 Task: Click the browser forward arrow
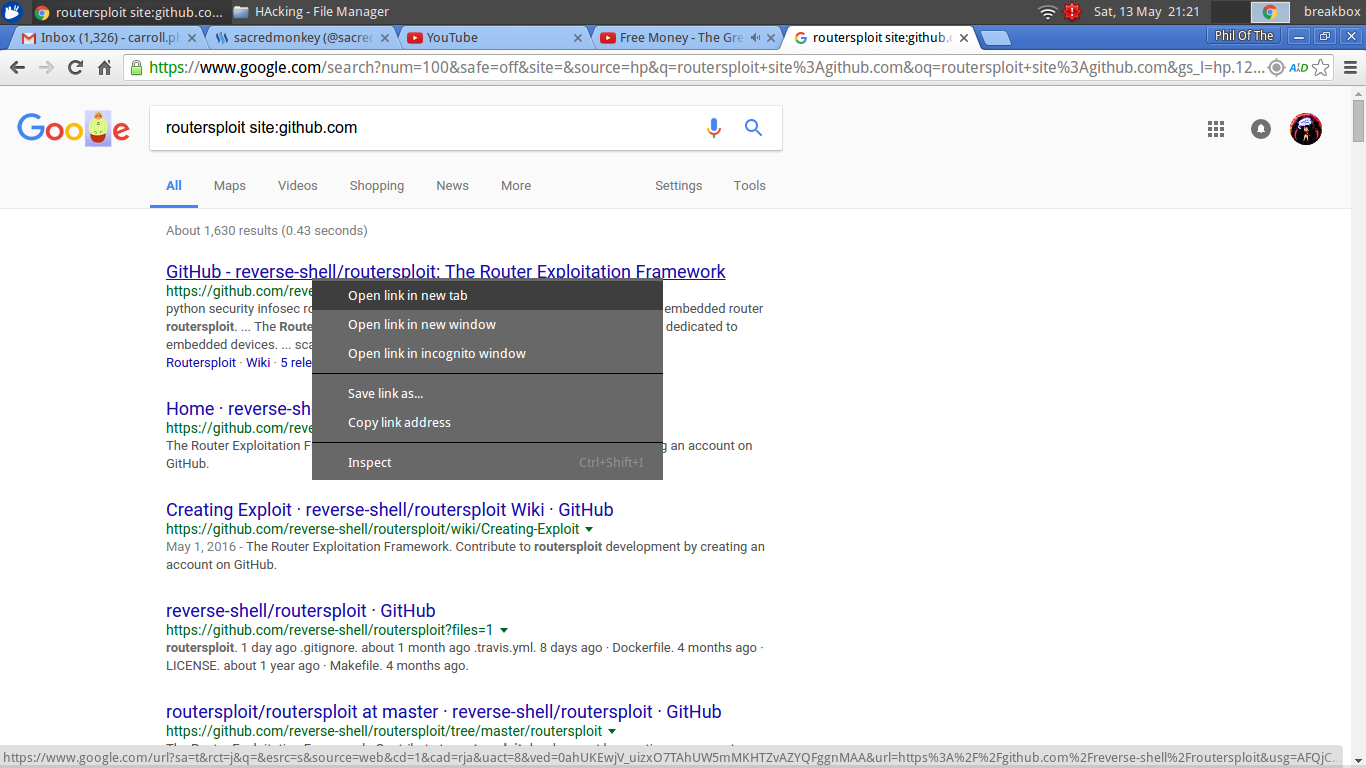[46, 68]
